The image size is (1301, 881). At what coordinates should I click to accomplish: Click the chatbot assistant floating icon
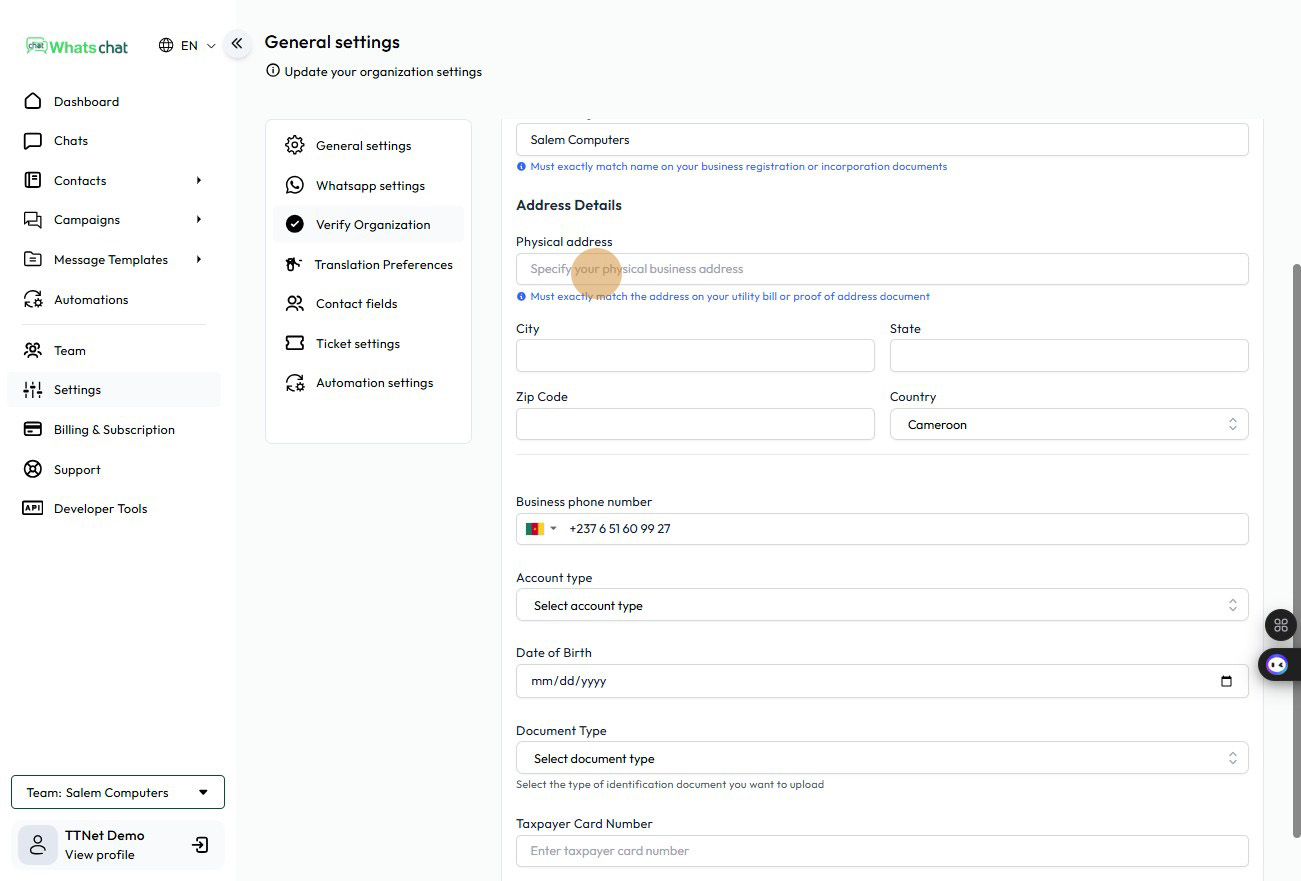(x=1277, y=665)
